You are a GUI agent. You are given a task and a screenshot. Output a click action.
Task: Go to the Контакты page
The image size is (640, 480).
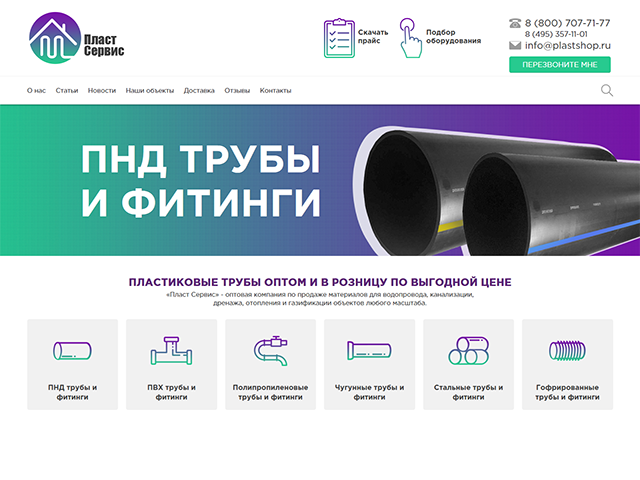click(x=276, y=91)
